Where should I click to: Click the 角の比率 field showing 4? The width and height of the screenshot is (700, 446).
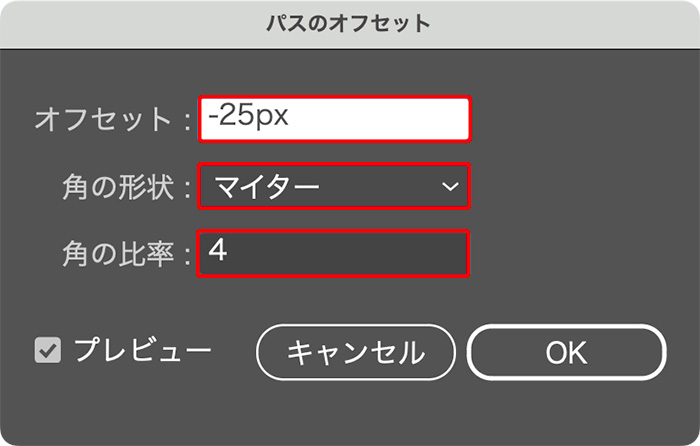pyautogui.click(x=333, y=253)
